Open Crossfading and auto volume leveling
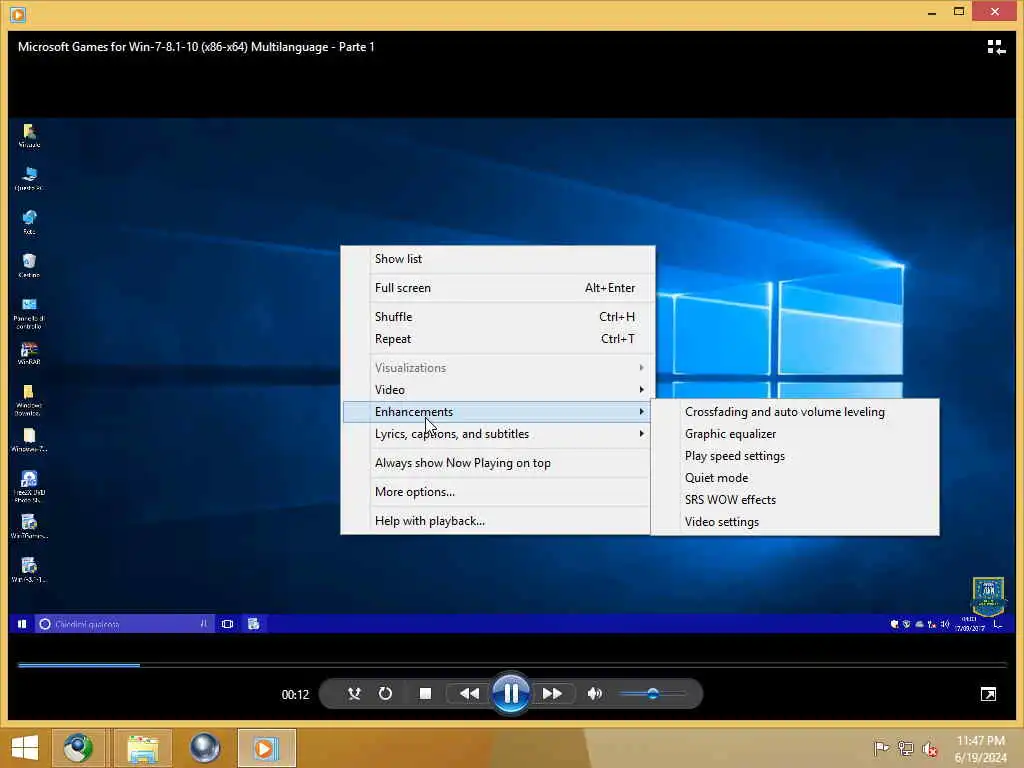 [x=795, y=412]
